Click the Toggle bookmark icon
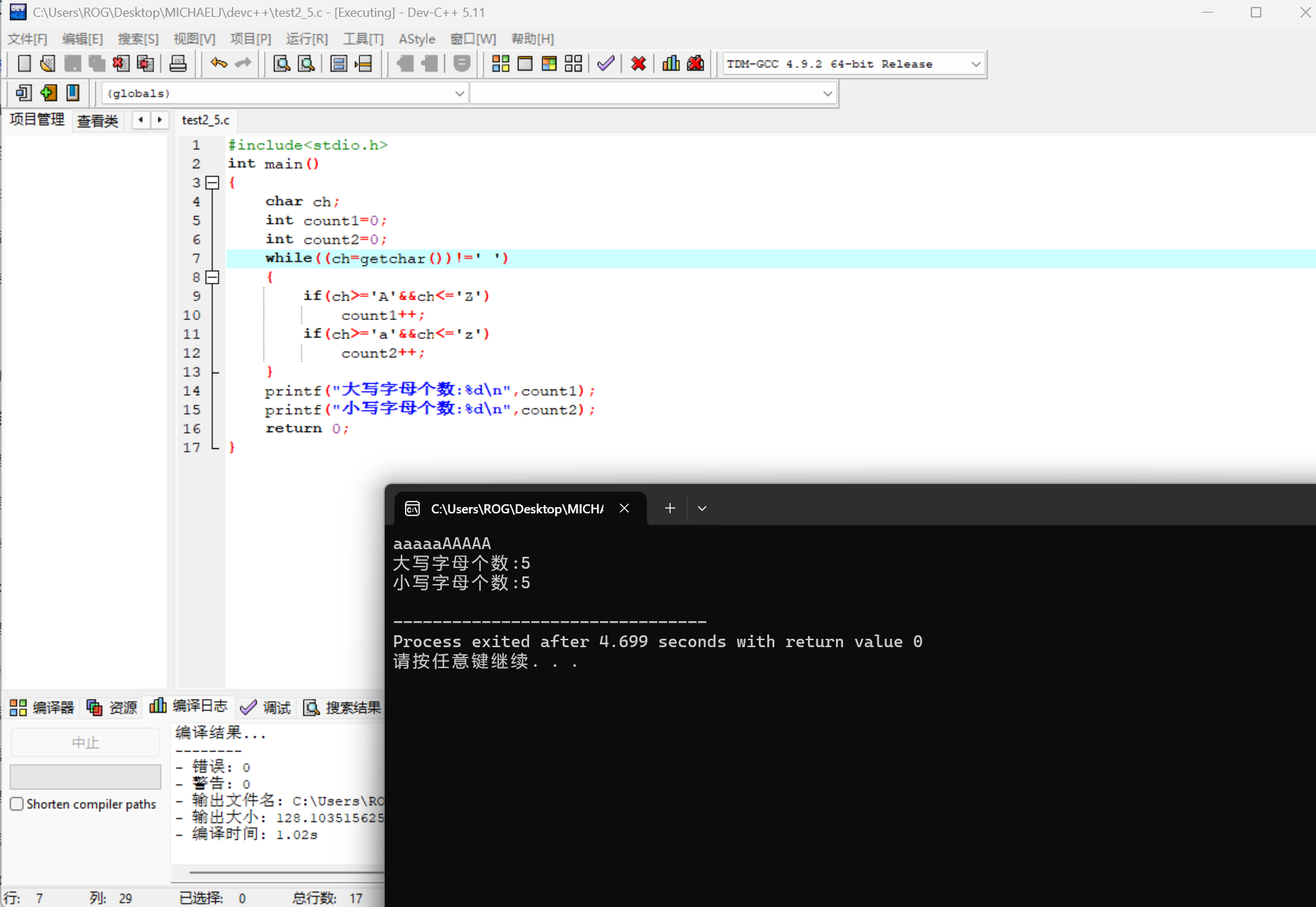 point(48,92)
